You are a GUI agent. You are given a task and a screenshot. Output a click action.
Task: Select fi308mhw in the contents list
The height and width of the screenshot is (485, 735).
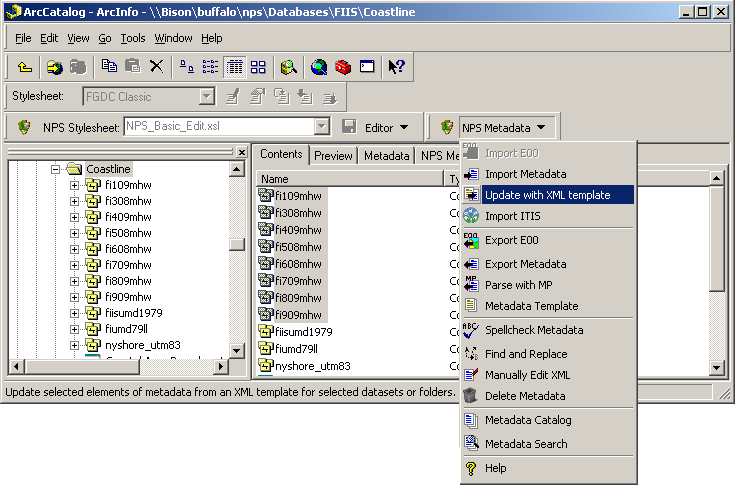[x=298, y=213]
